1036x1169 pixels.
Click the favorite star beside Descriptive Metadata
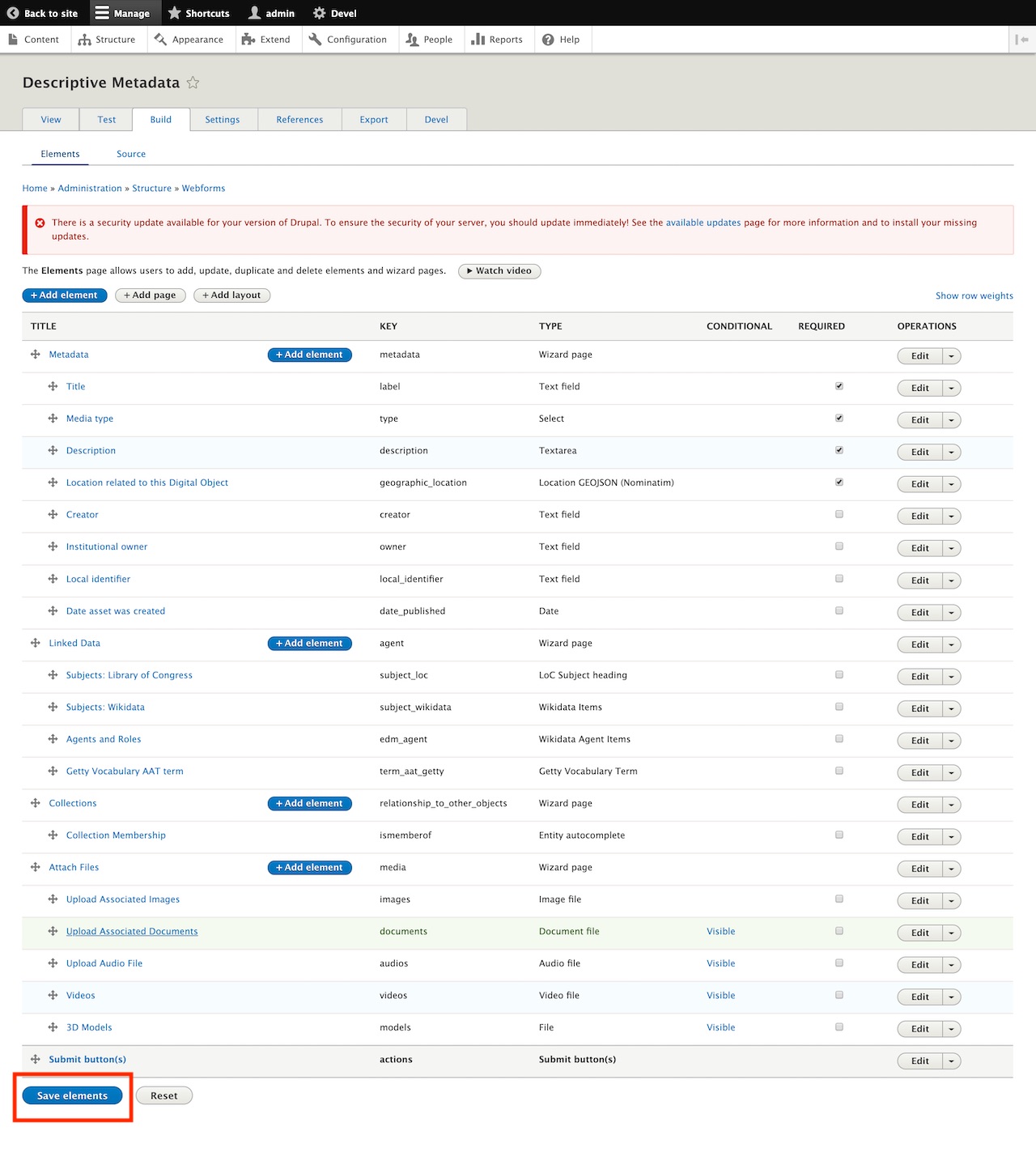(x=193, y=83)
